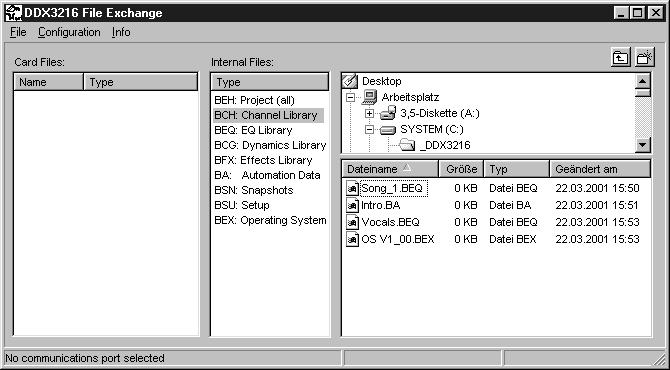Select the Arbeitsplatz computer icon

pyautogui.click(x=369, y=97)
